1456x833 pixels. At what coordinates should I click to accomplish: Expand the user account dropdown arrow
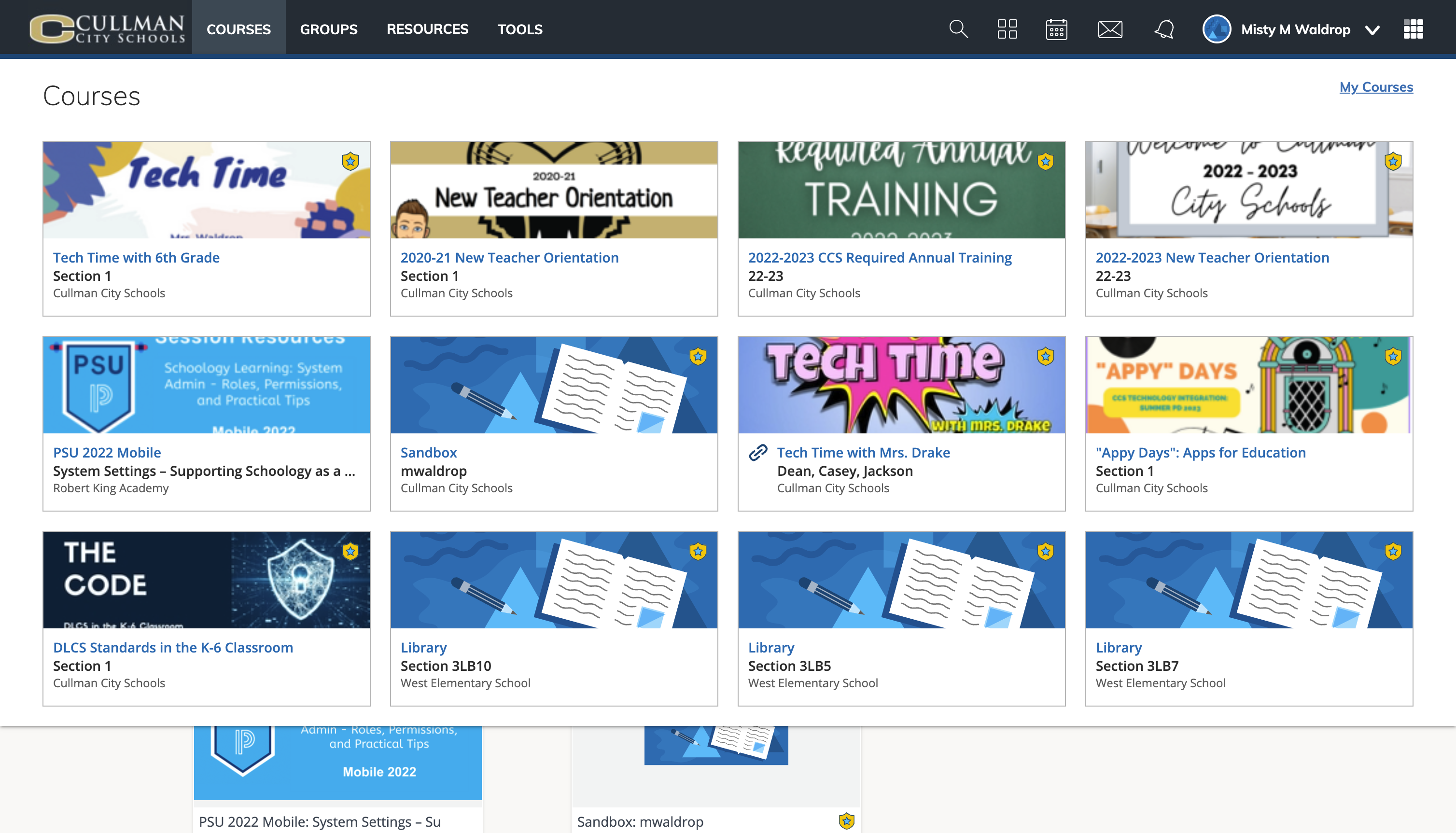click(x=1372, y=30)
